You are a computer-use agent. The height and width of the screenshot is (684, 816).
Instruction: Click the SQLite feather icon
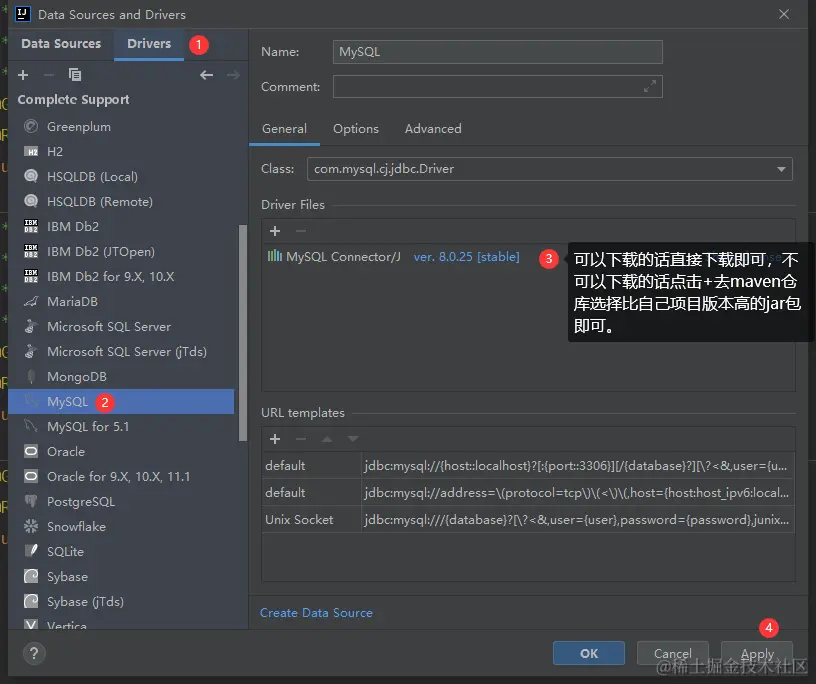pos(31,551)
